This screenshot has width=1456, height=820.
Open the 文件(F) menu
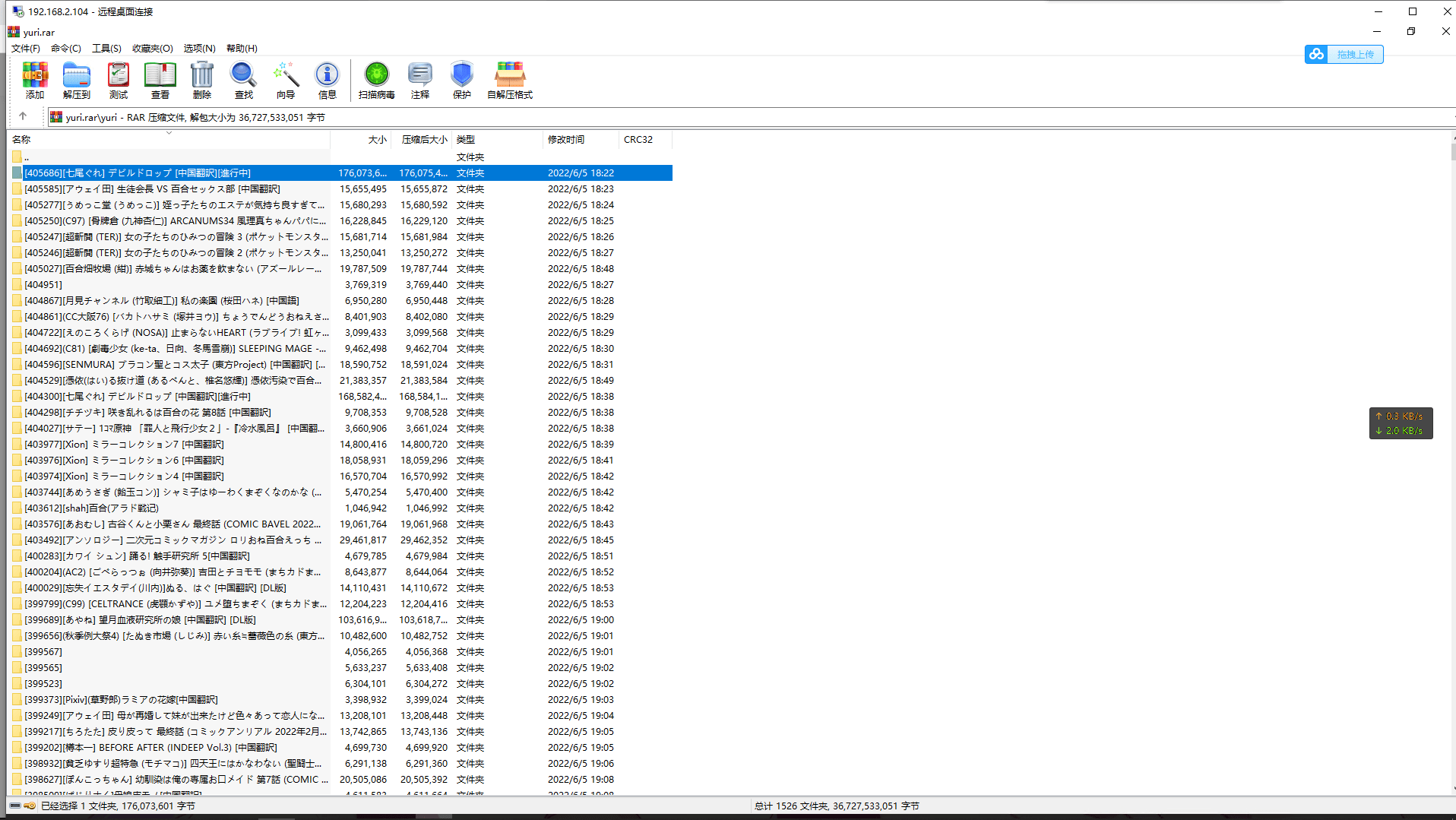coord(25,48)
